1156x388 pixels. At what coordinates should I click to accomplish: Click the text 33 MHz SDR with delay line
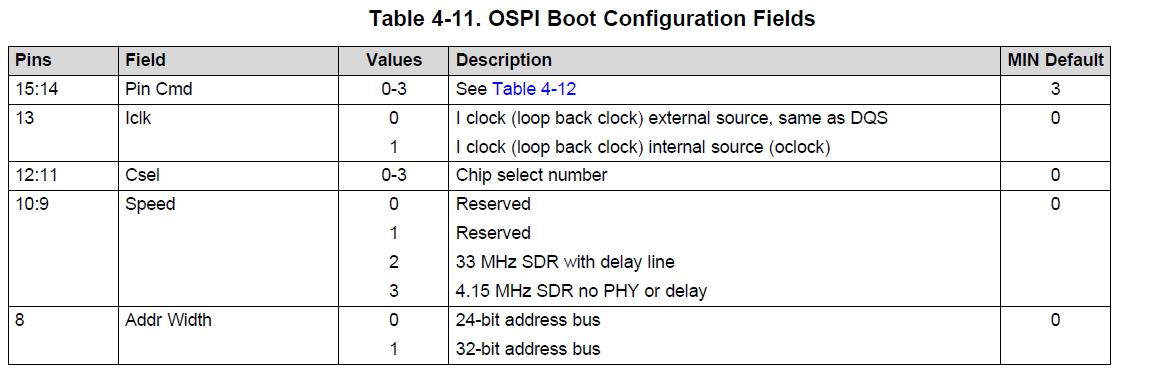[565, 262]
